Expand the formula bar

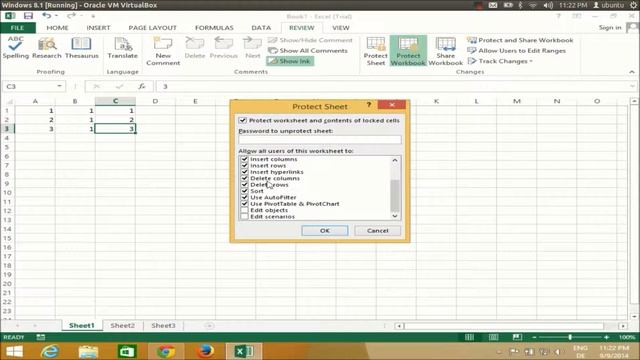click(632, 86)
